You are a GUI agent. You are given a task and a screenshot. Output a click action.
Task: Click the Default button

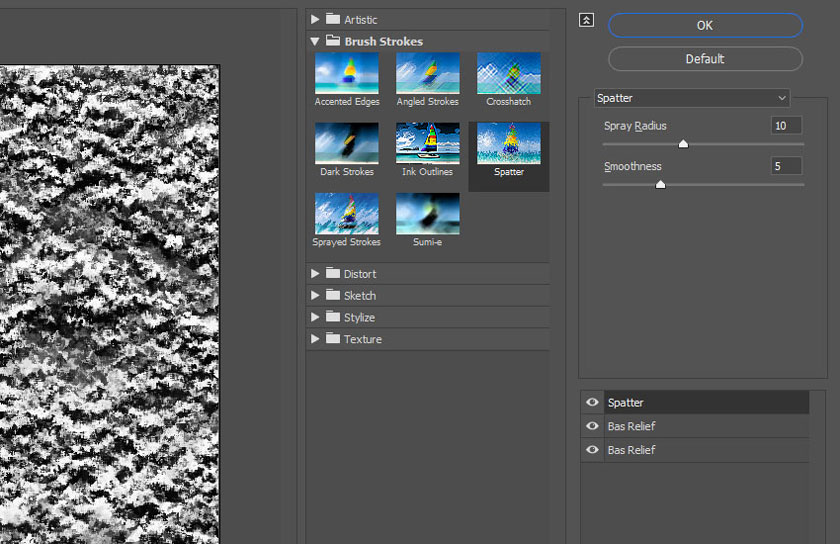click(705, 58)
